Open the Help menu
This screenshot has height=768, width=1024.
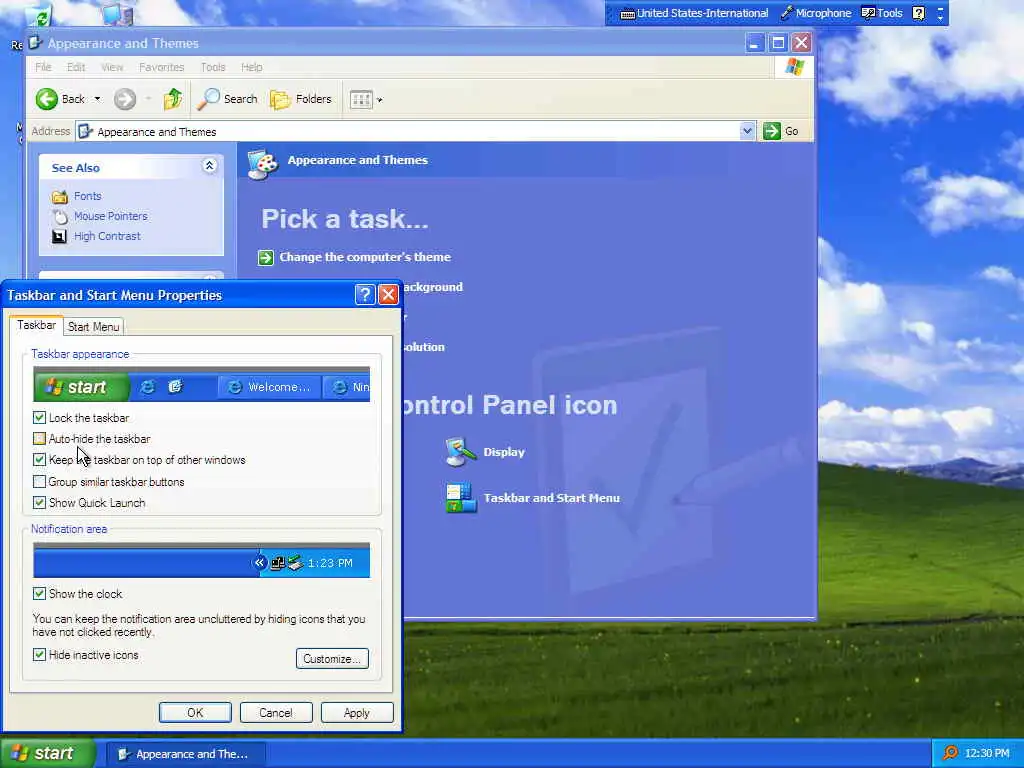pos(251,67)
